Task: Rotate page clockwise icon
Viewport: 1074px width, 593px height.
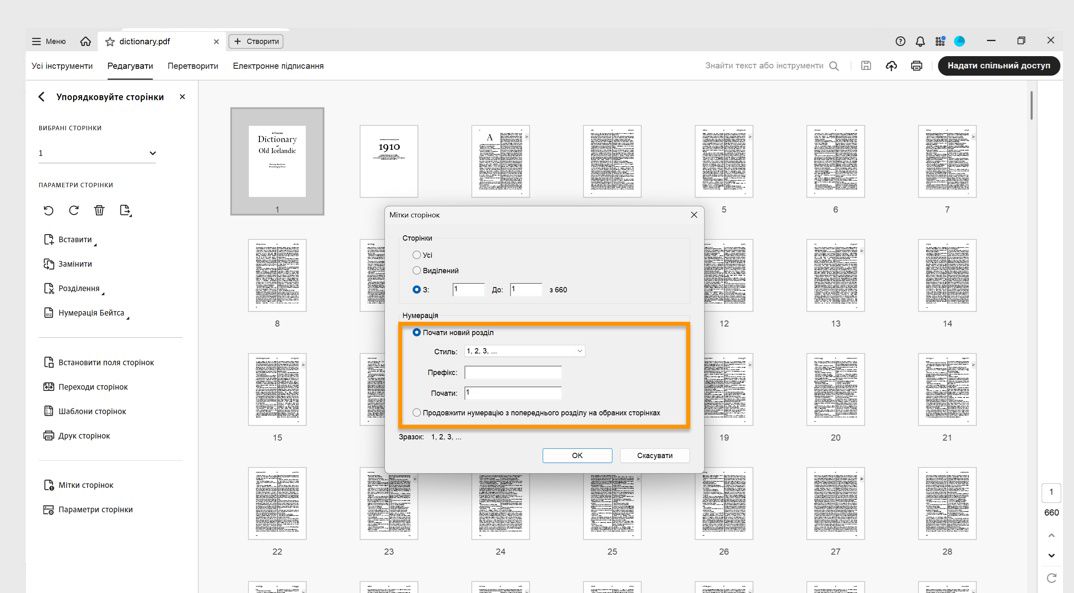Action: (x=73, y=210)
